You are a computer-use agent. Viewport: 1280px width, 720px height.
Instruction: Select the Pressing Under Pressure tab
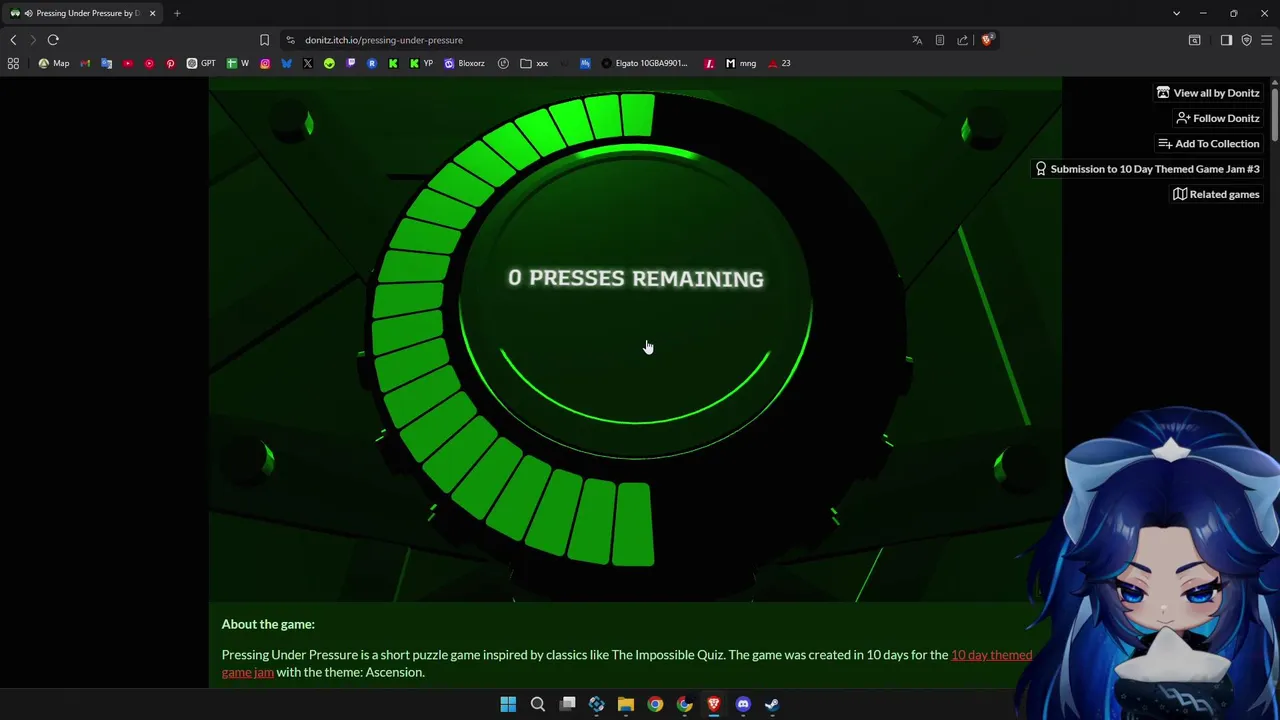(x=82, y=13)
